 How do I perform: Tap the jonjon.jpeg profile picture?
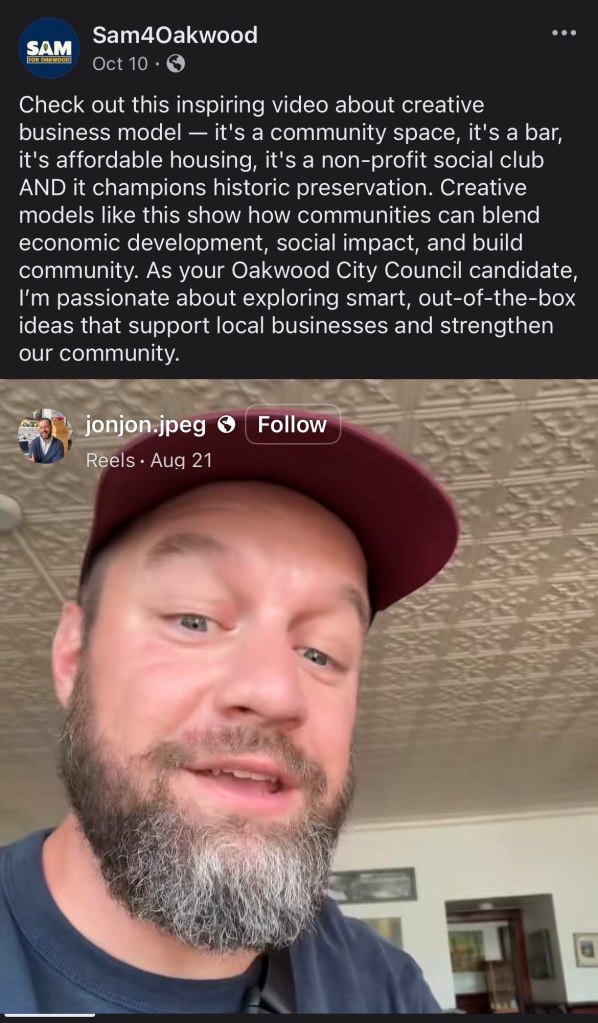click(46, 436)
